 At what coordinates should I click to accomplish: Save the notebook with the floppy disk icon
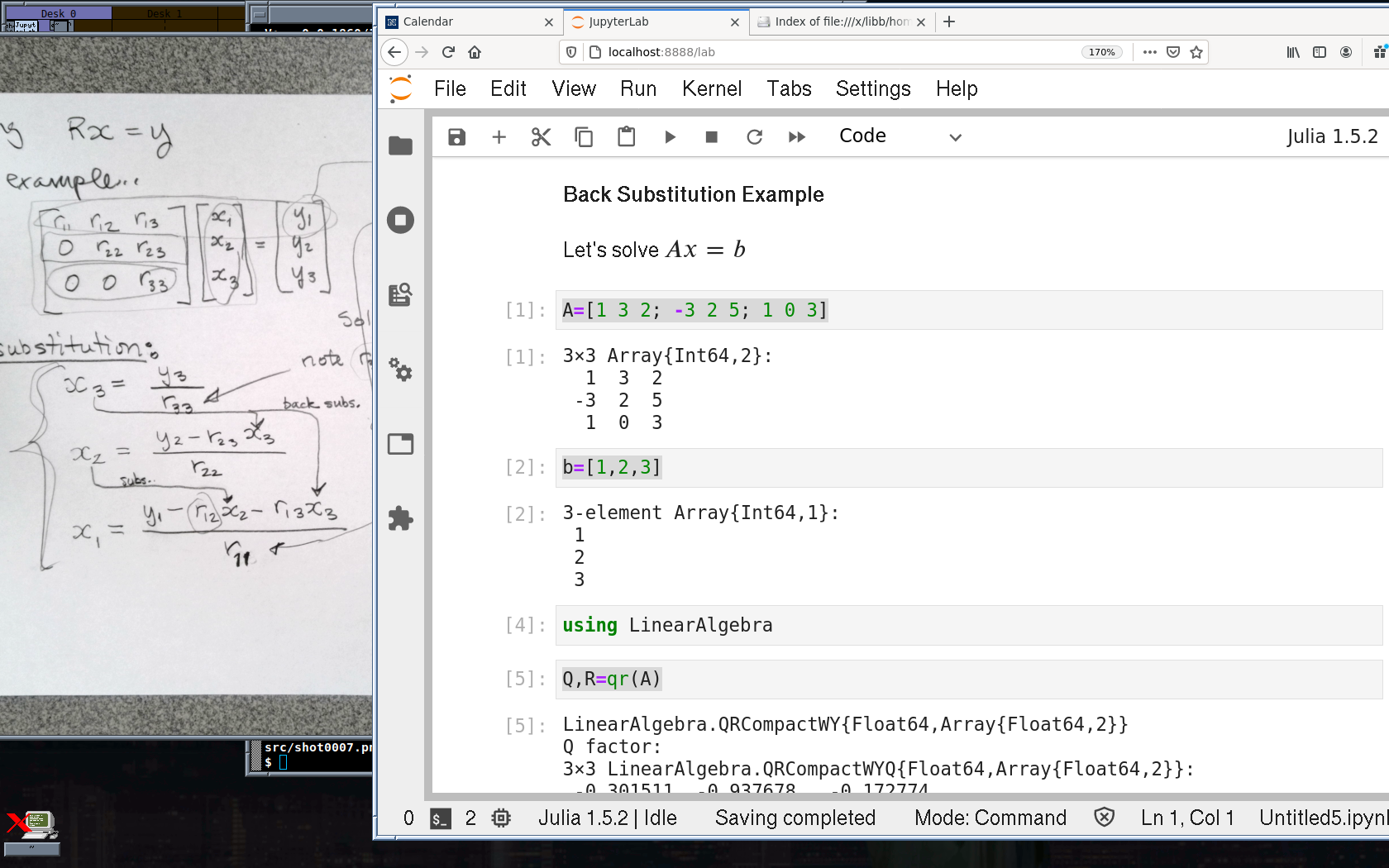456,137
